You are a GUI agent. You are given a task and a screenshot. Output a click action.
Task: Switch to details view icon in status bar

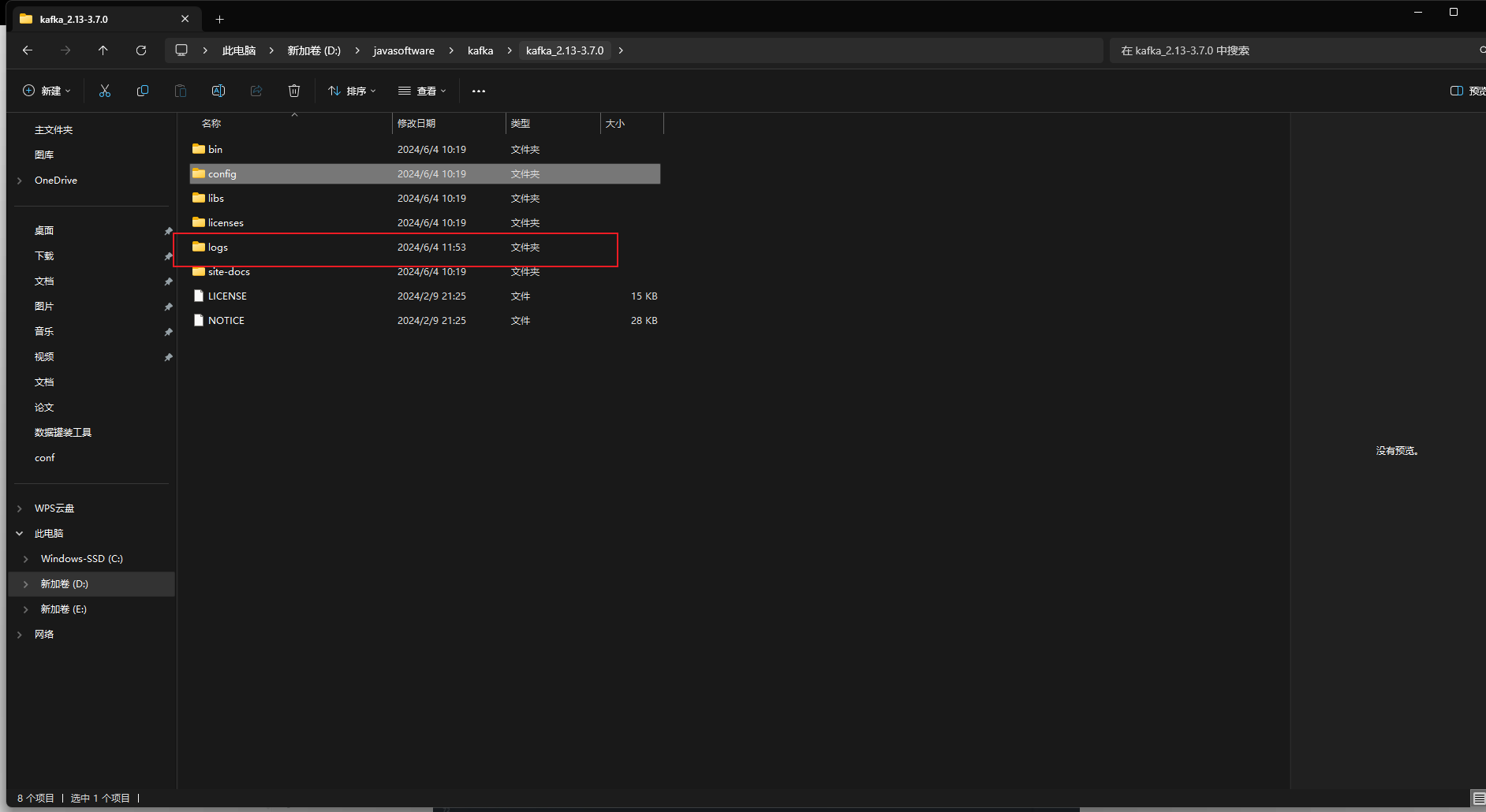(x=1479, y=799)
